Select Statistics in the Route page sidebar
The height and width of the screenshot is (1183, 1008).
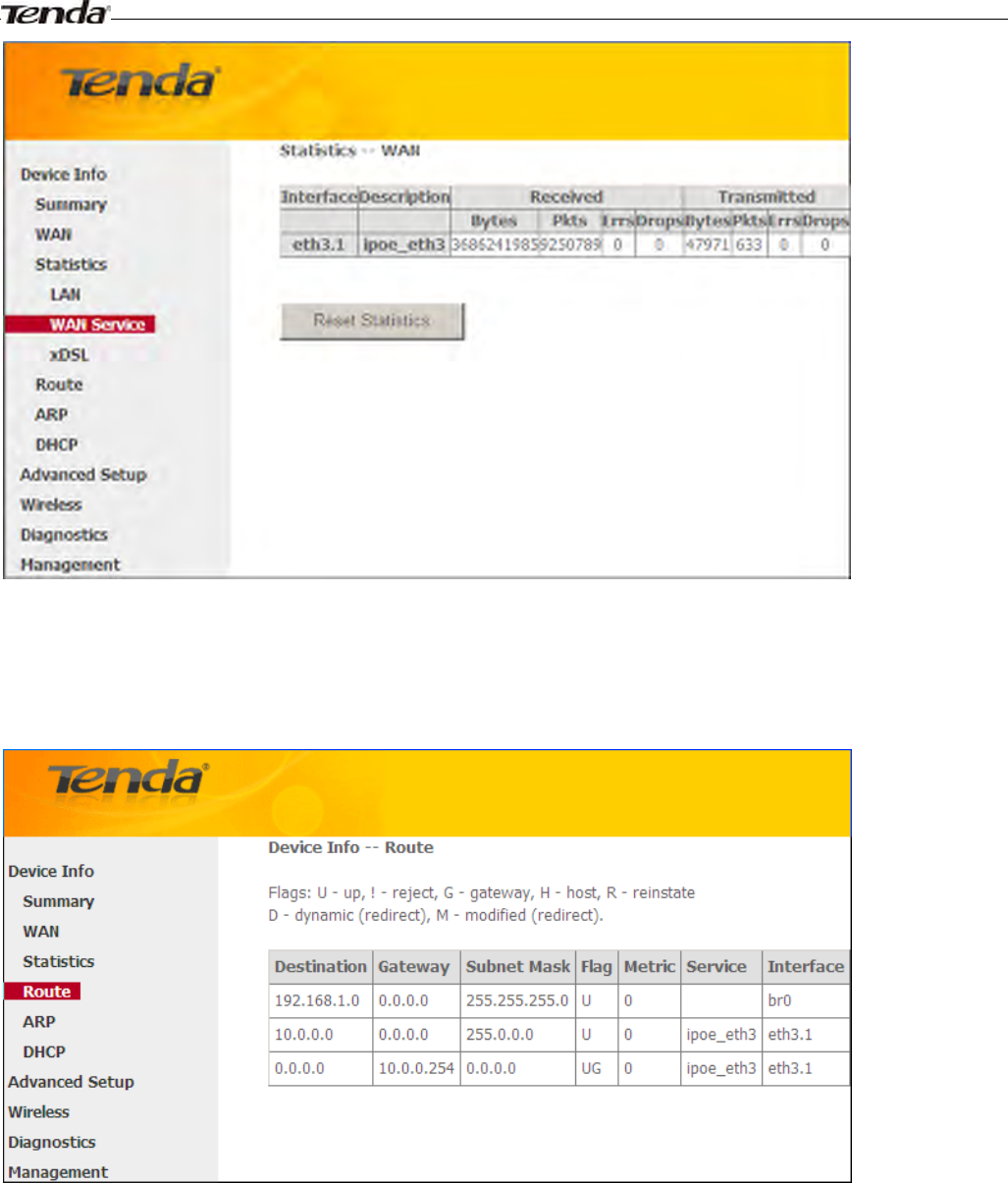(59, 962)
